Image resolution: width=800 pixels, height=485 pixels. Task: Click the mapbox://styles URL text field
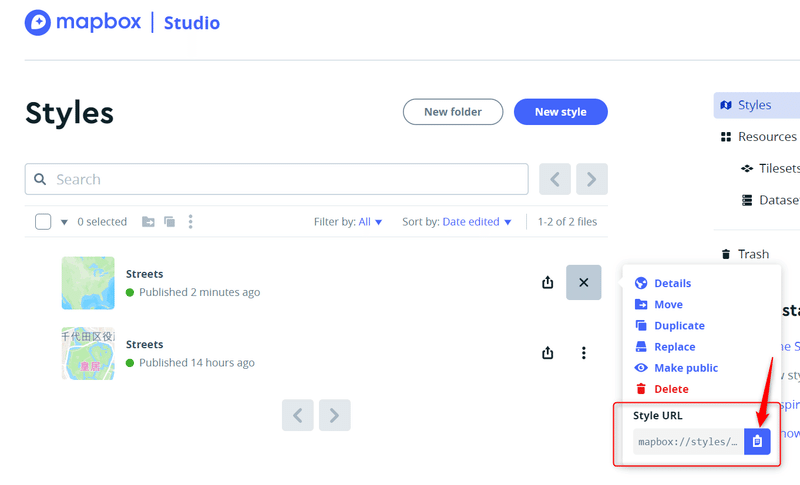[x=688, y=441]
